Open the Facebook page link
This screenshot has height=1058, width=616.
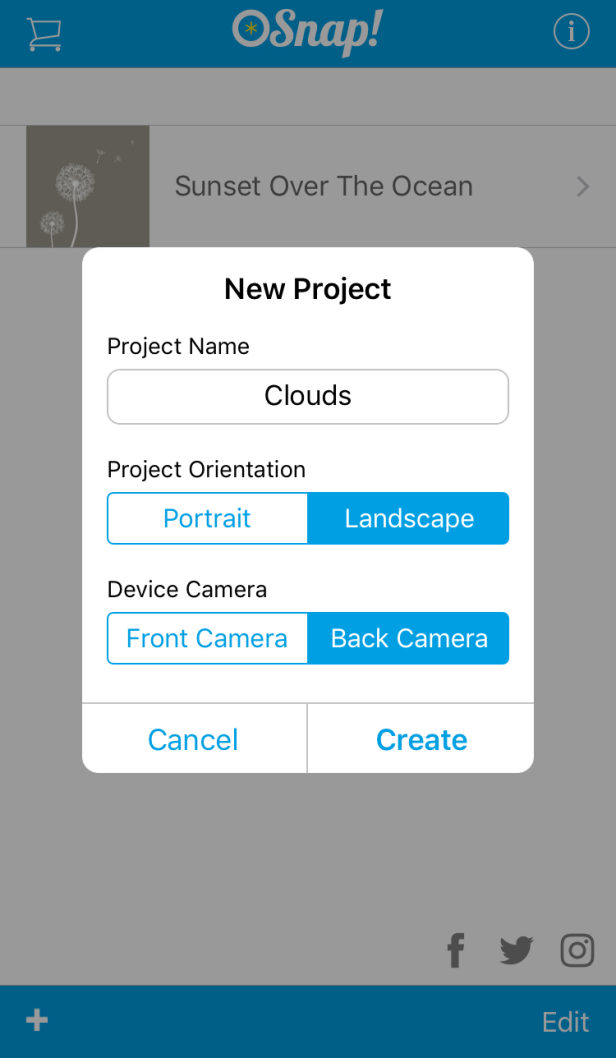(x=455, y=950)
